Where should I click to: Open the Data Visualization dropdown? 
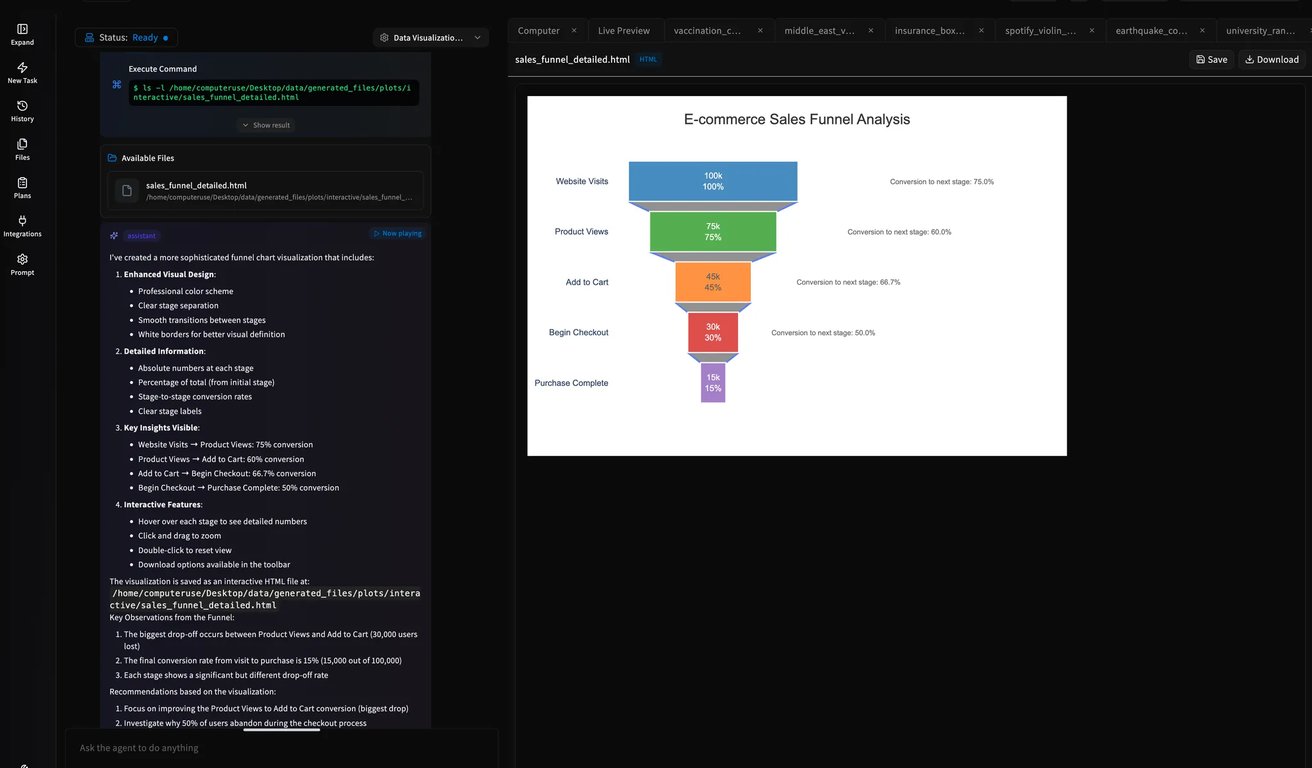click(431, 37)
